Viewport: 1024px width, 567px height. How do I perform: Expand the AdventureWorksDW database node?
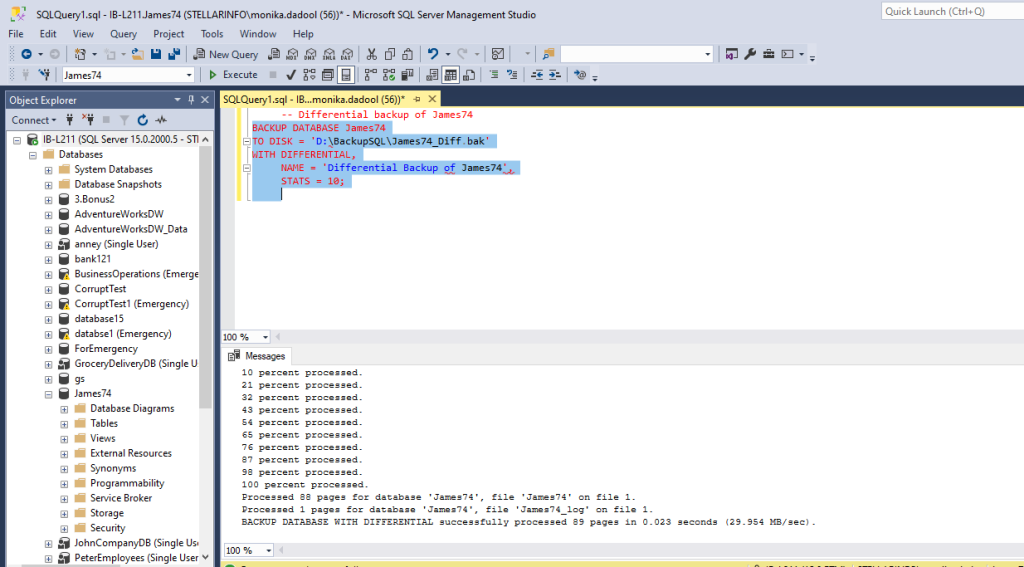coord(48,214)
